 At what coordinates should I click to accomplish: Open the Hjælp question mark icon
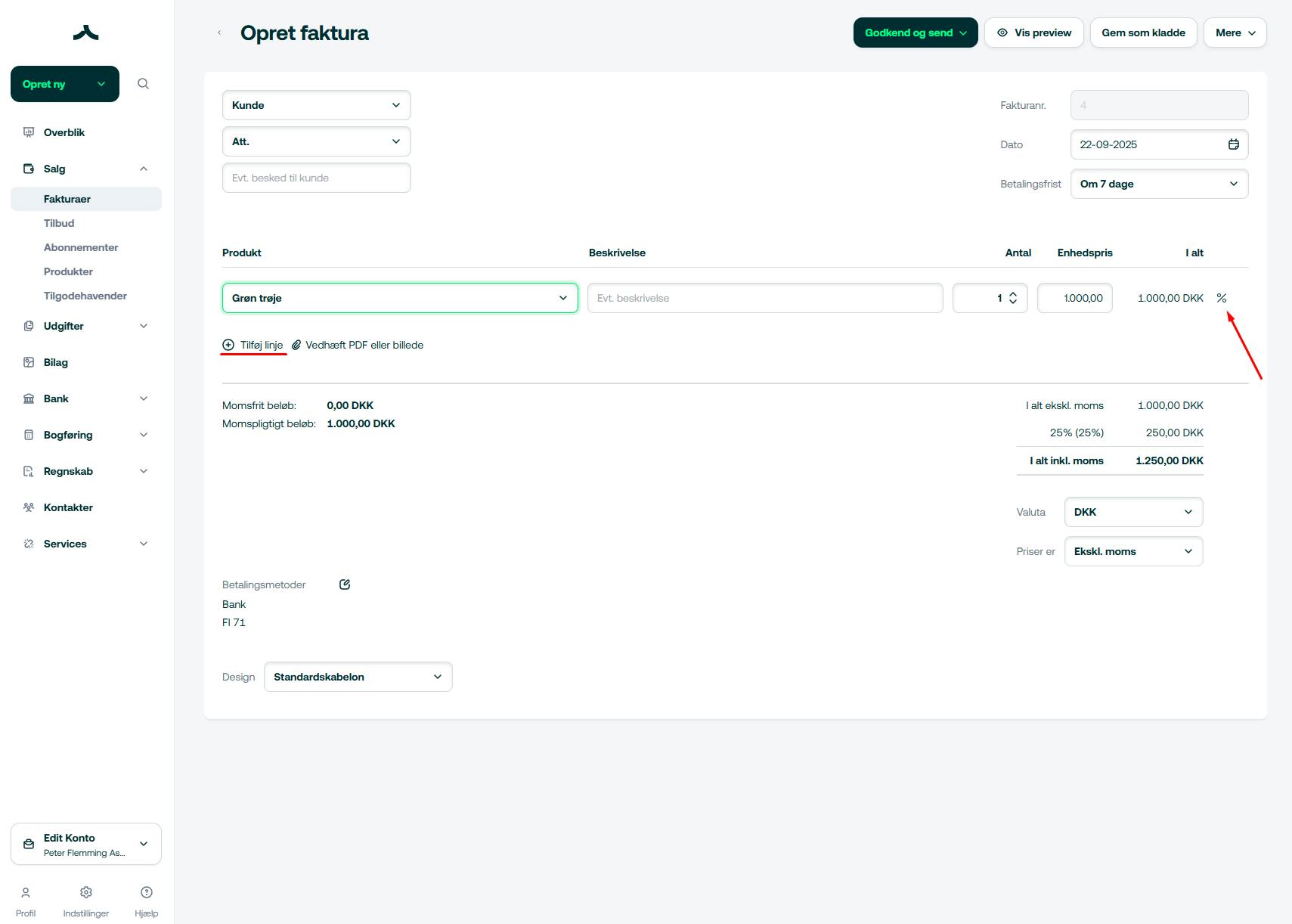[147, 893]
